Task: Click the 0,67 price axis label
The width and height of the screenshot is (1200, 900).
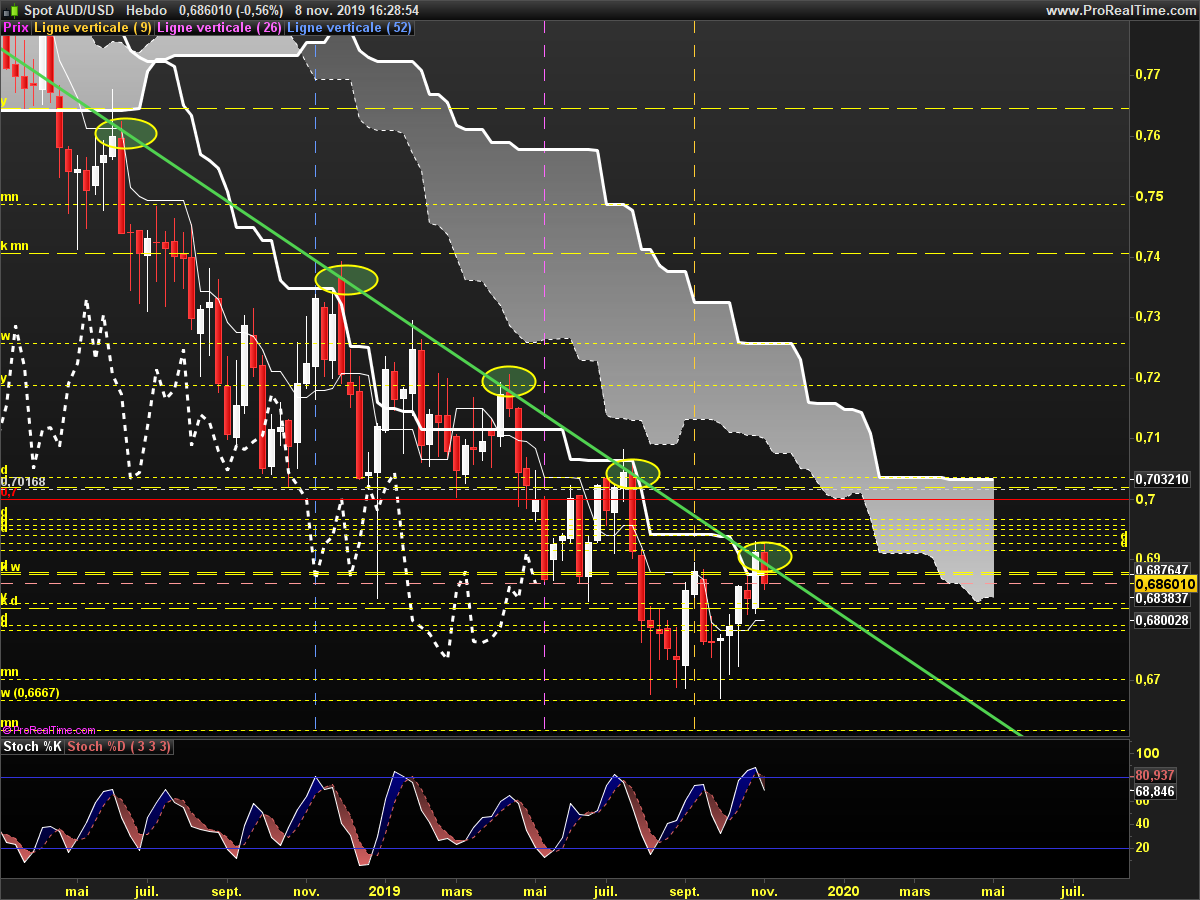Action: [x=1148, y=679]
